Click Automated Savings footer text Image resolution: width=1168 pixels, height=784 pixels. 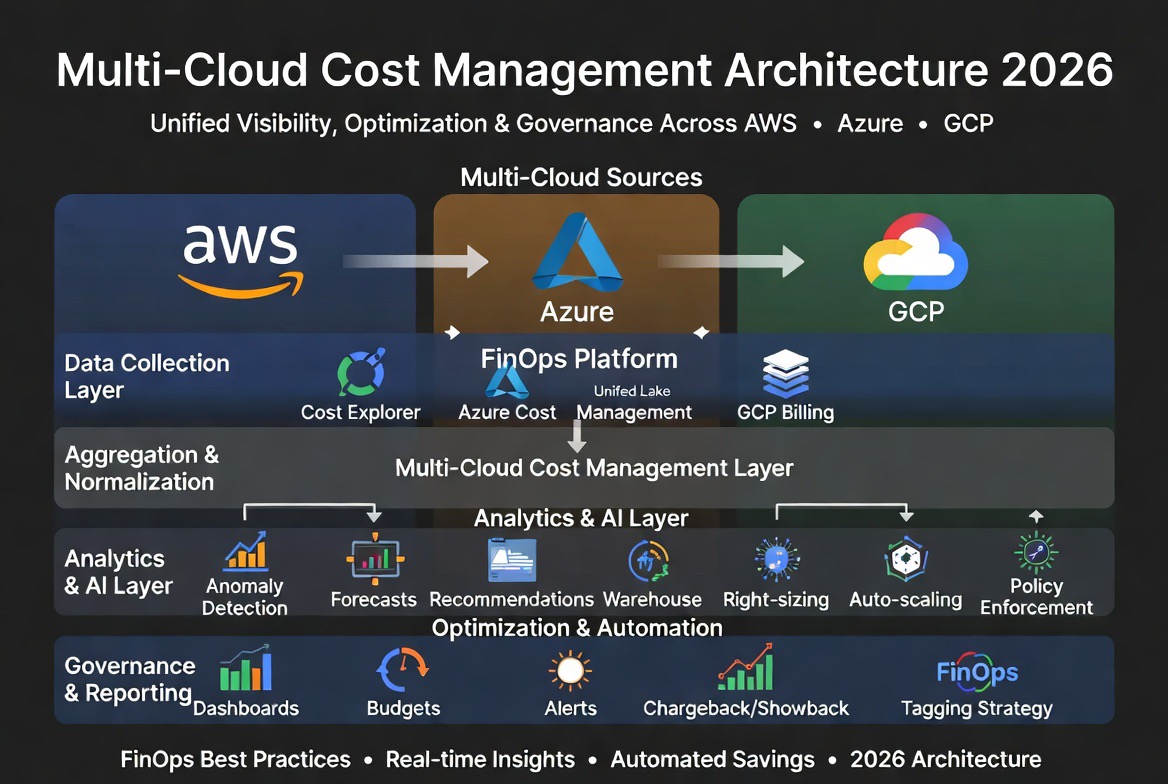pos(712,759)
